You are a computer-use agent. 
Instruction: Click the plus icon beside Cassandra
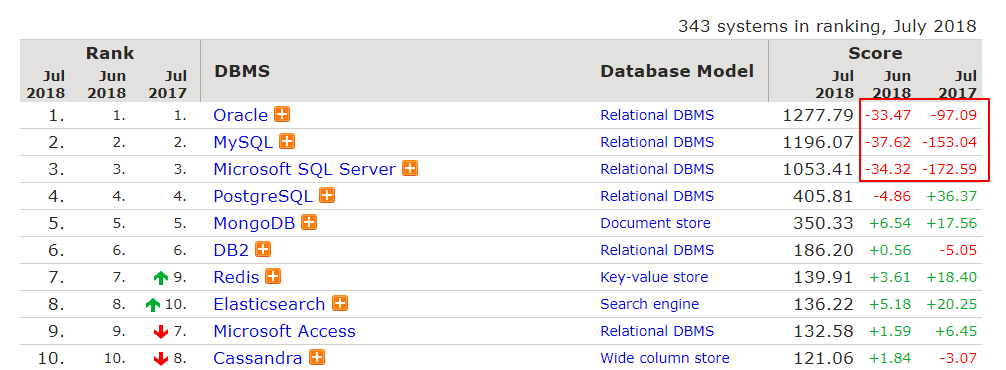point(317,357)
